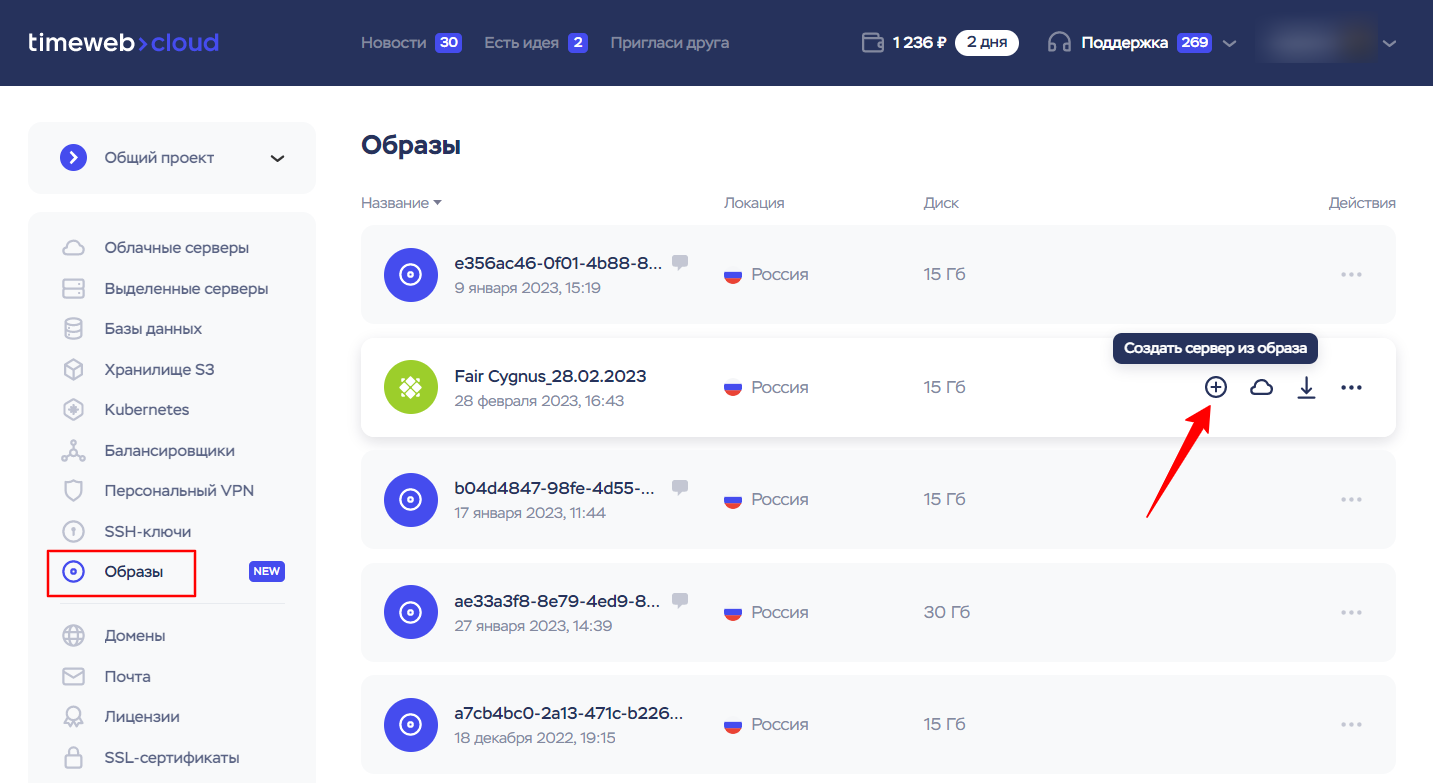Click the headphones support icon
The width and height of the screenshot is (1433, 783).
pyautogui.click(x=1059, y=43)
